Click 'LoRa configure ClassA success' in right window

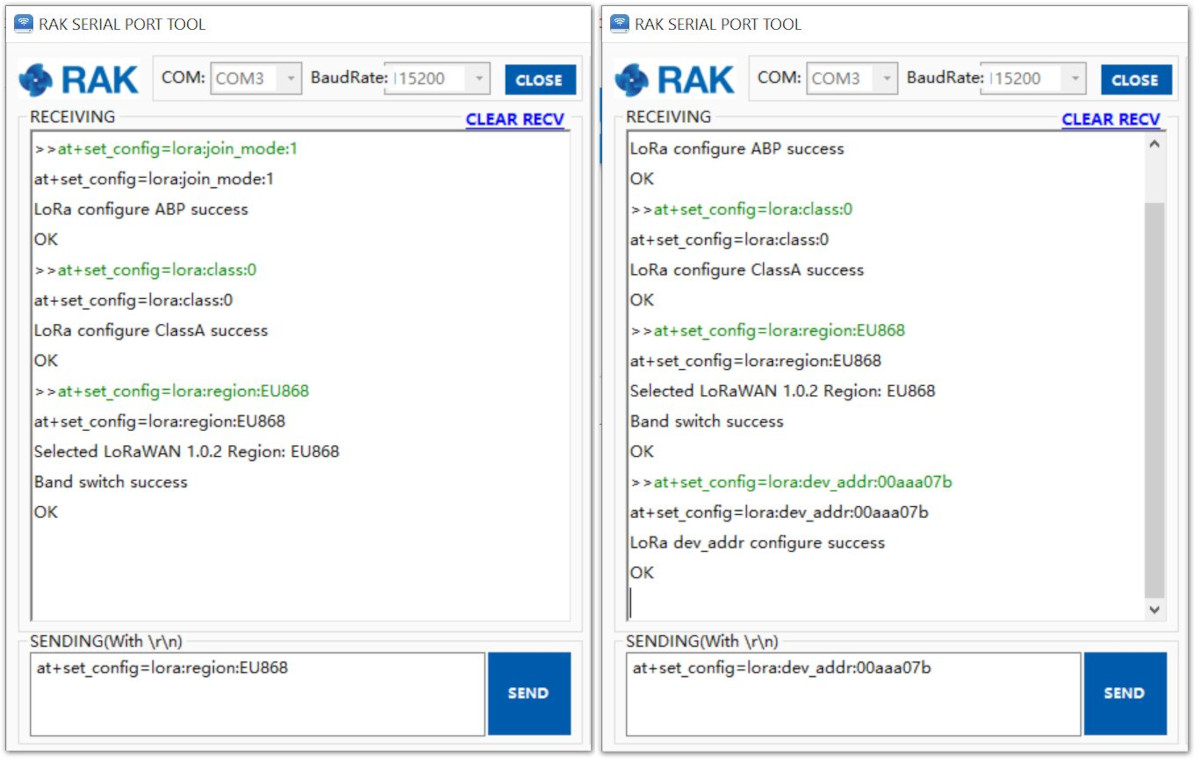(747, 270)
